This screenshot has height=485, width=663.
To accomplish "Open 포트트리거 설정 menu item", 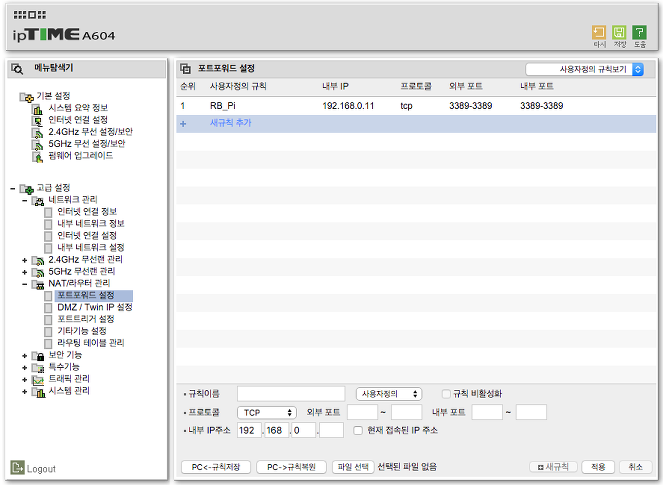I will [x=86, y=319].
